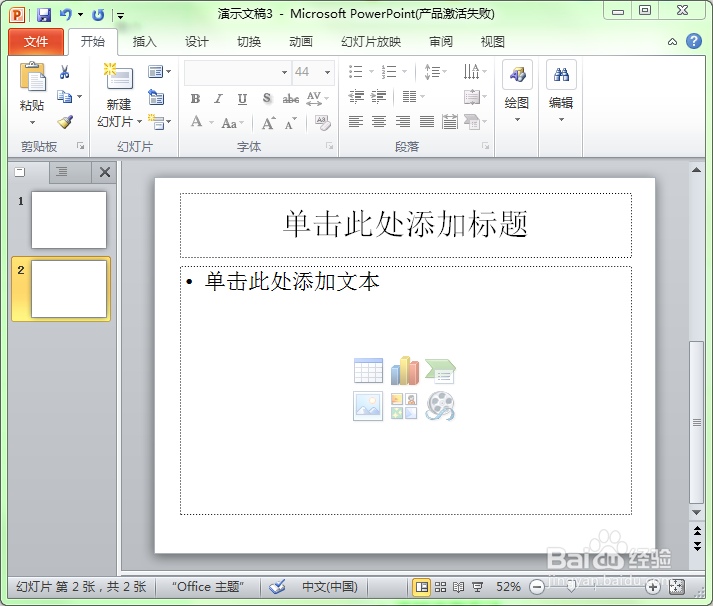Open 绘图 Drawing button

(517, 92)
